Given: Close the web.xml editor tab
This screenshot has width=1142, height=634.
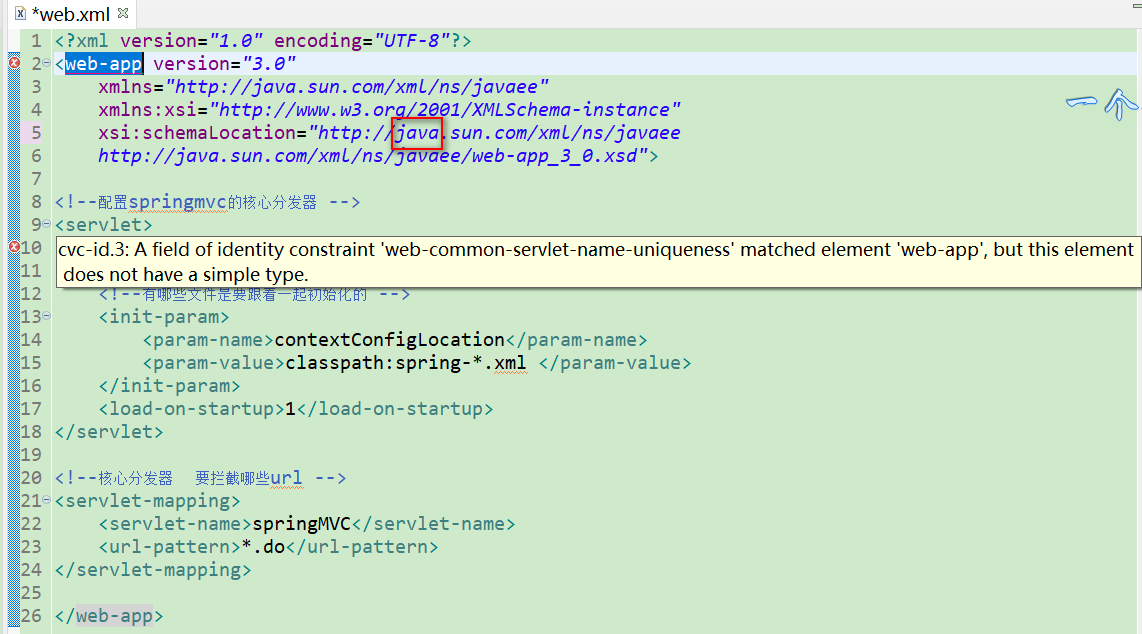Looking at the screenshot, I should point(125,15).
